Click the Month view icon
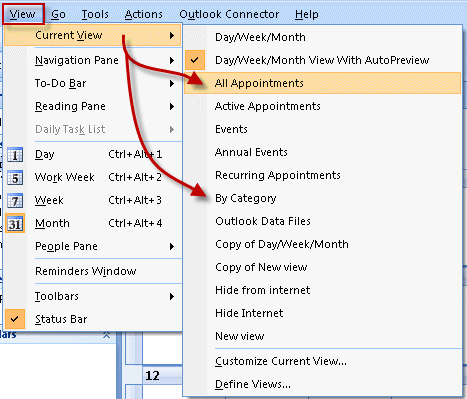The height and width of the screenshot is (399, 467). click(x=15, y=223)
